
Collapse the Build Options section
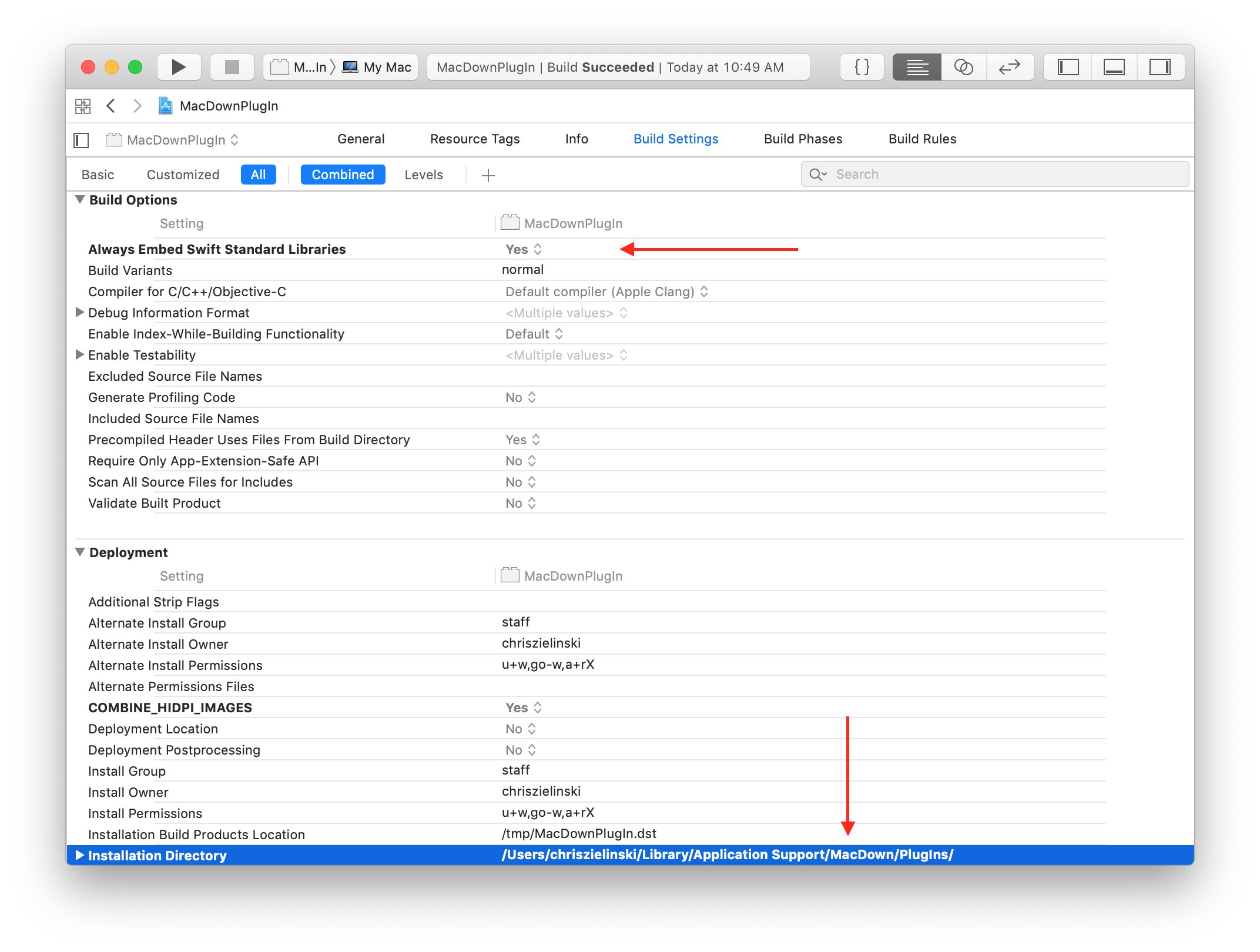tap(80, 200)
